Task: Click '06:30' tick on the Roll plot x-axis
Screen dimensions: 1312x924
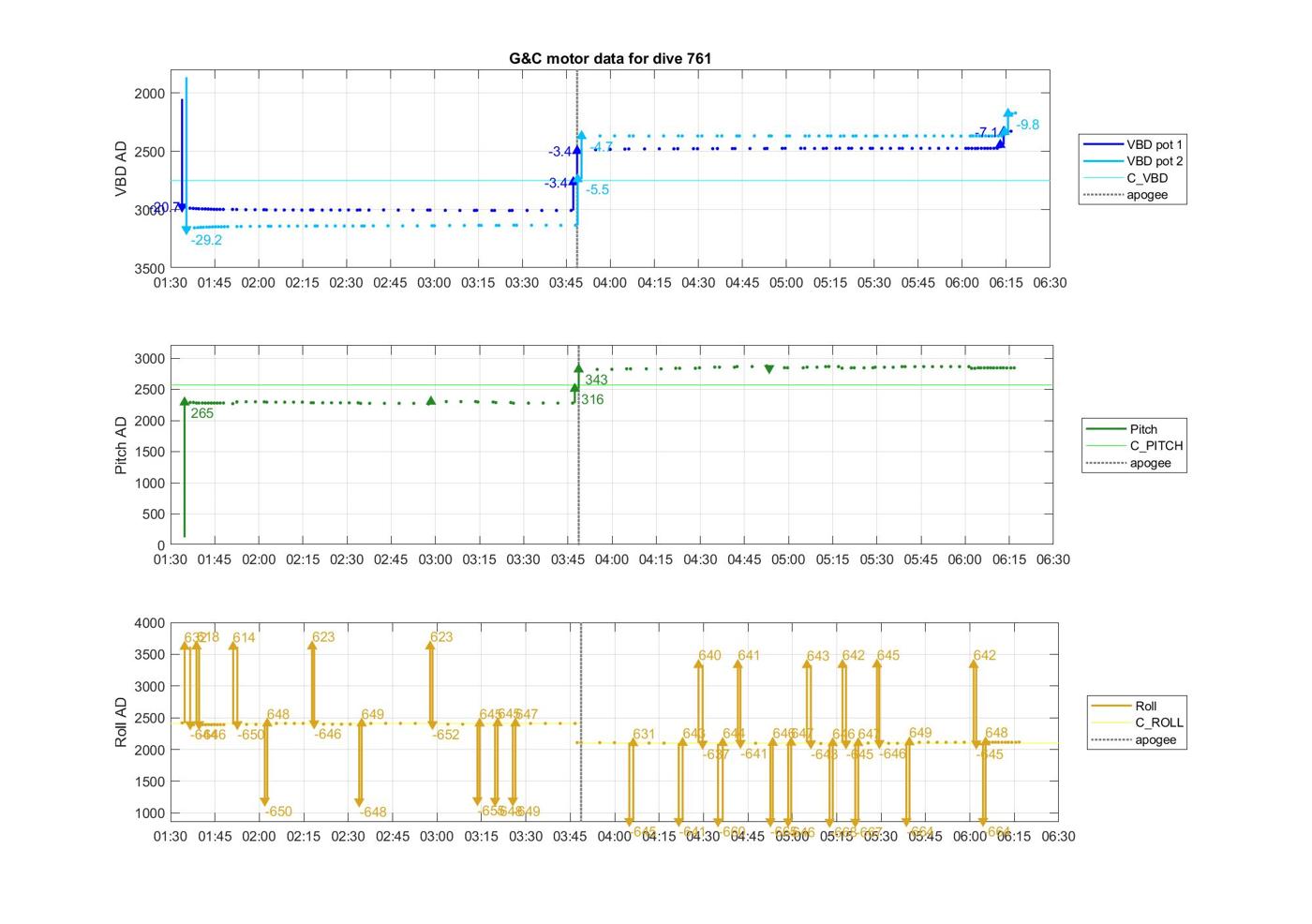Action: [1058, 836]
